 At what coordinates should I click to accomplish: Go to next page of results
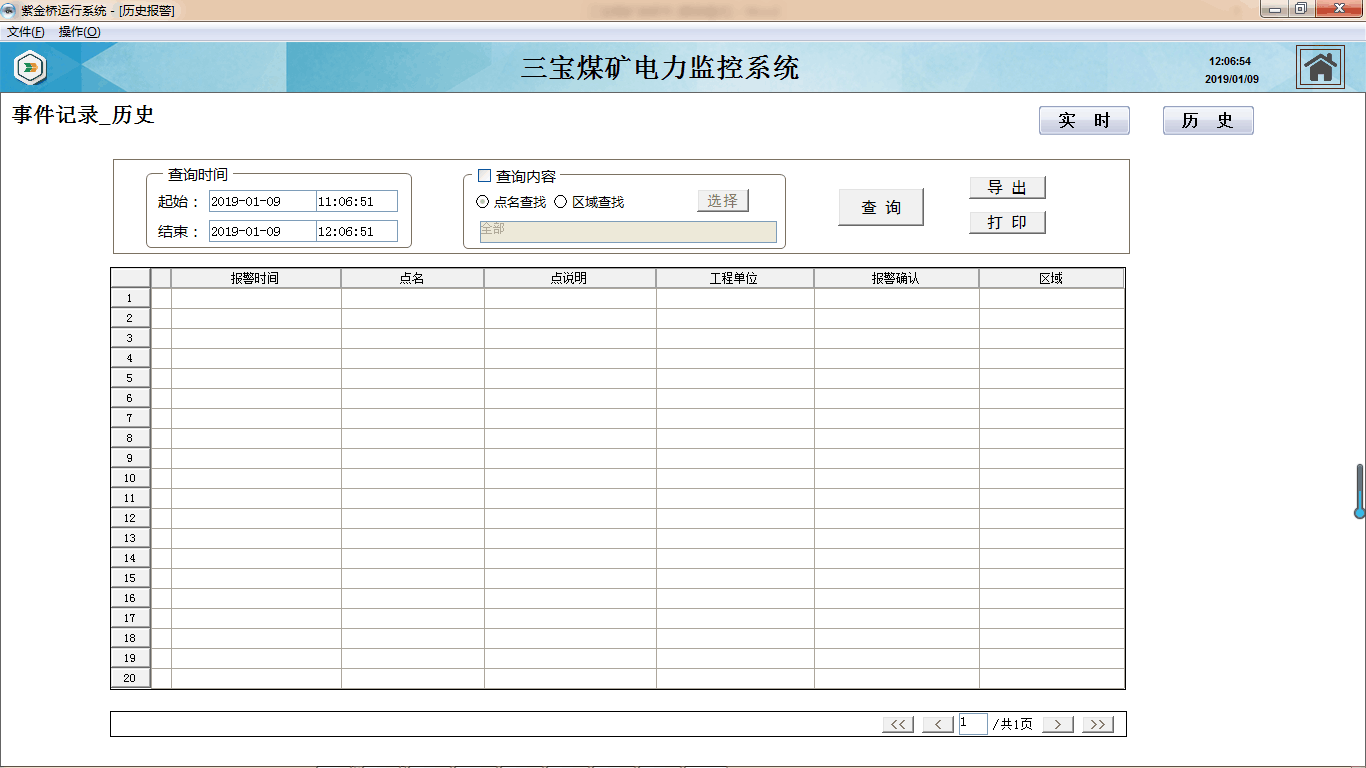[1057, 724]
